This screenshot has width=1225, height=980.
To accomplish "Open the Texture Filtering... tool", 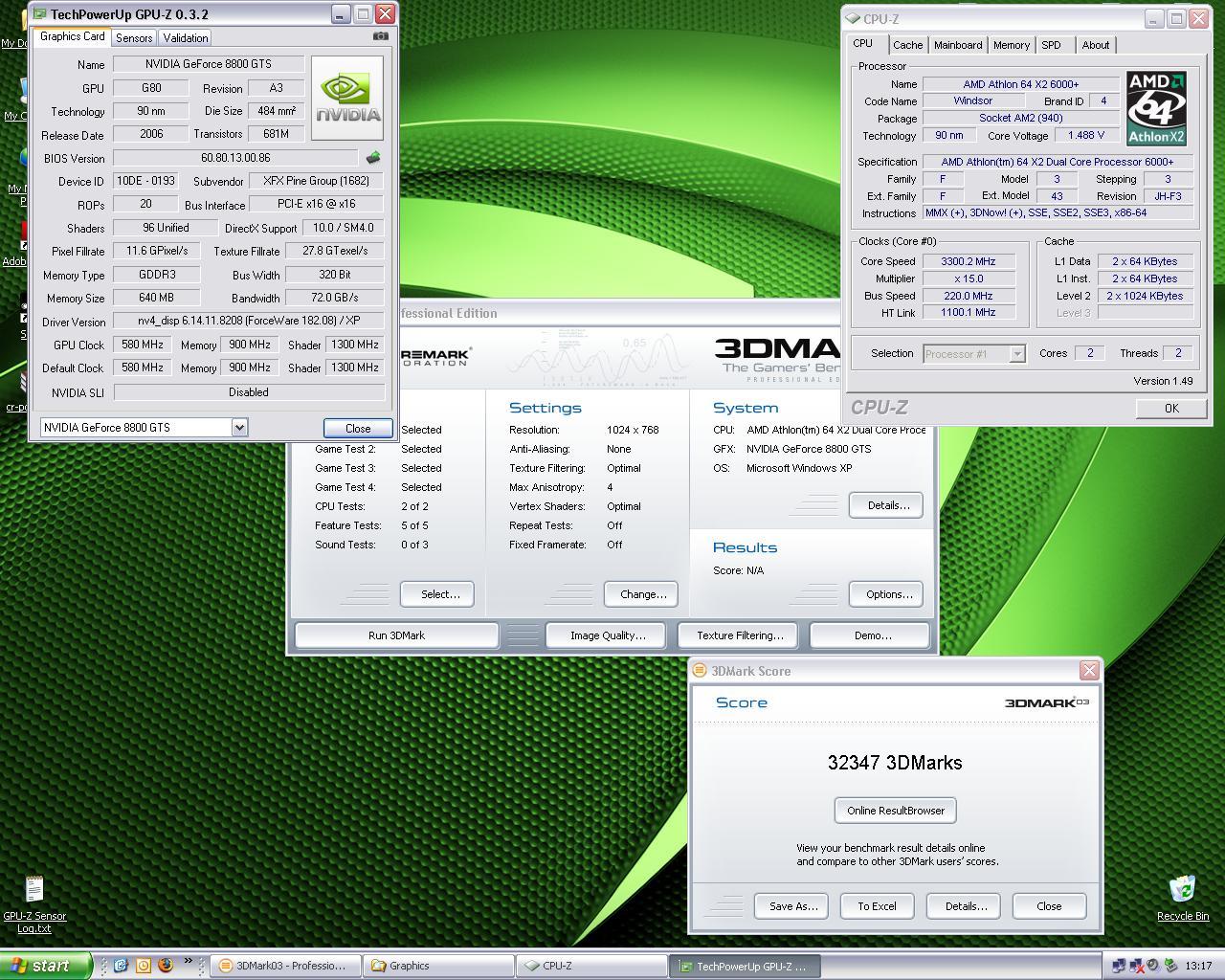I will pos(739,635).
